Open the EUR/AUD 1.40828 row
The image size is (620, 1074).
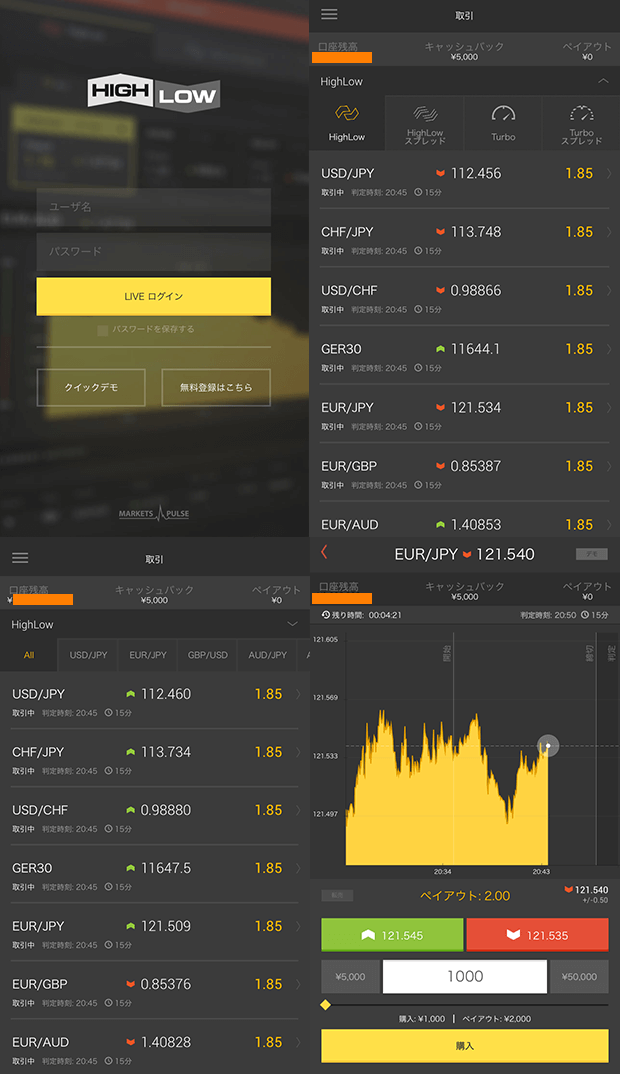point(155,1050)
